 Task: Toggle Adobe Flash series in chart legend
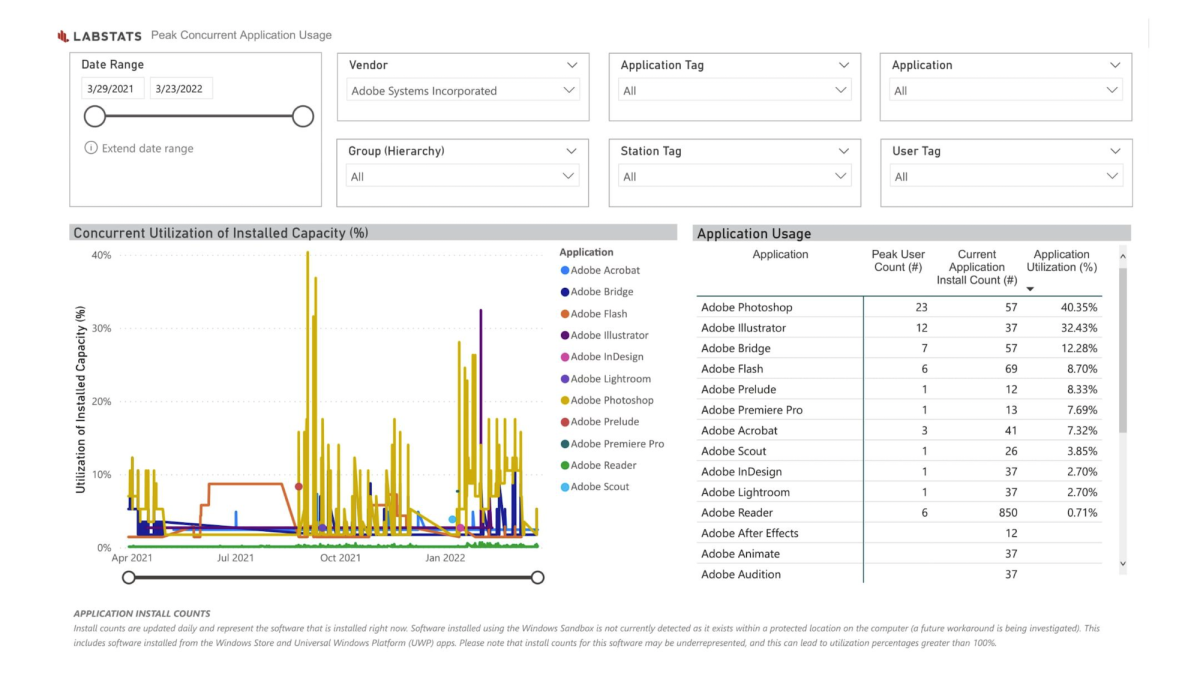click(x=598, y=314)
